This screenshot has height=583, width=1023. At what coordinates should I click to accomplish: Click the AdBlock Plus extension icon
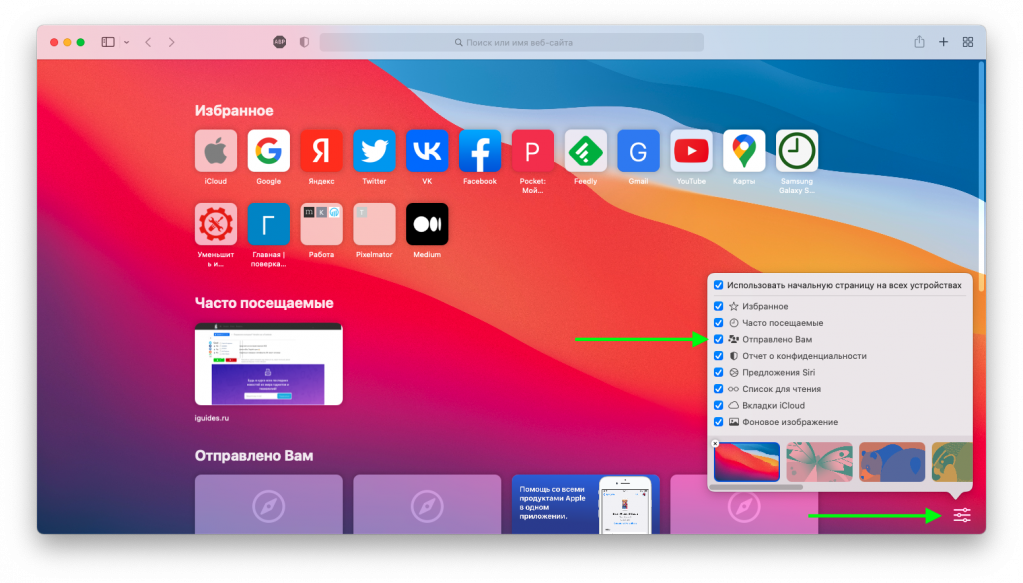(x=279, y=42)
